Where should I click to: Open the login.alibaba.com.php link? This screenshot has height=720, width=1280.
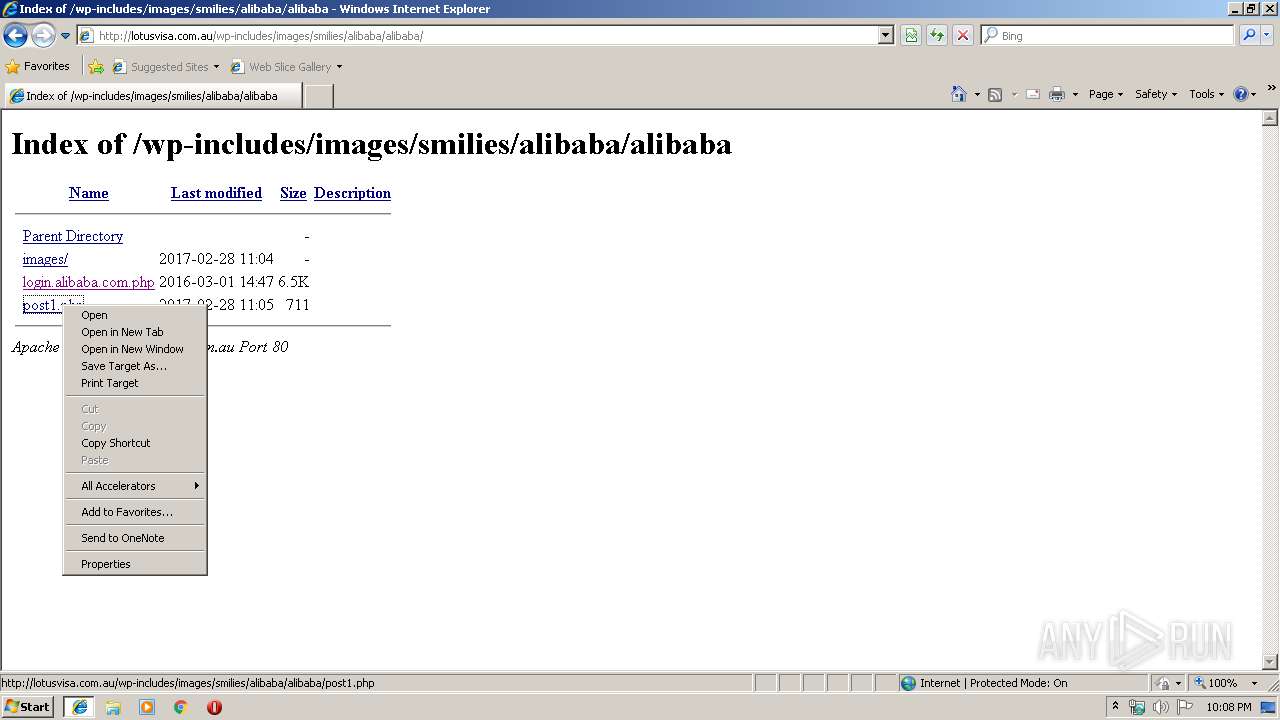tap(89, 282)
